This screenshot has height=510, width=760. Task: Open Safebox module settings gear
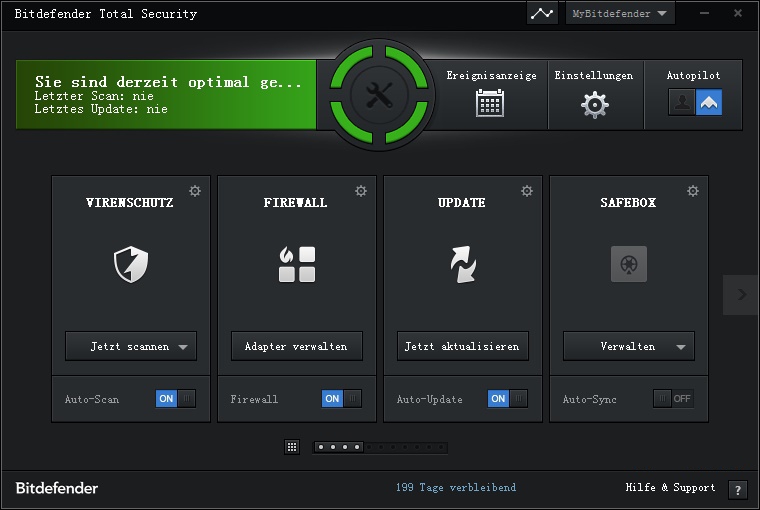pyautogui.click(x=693, y=191)
